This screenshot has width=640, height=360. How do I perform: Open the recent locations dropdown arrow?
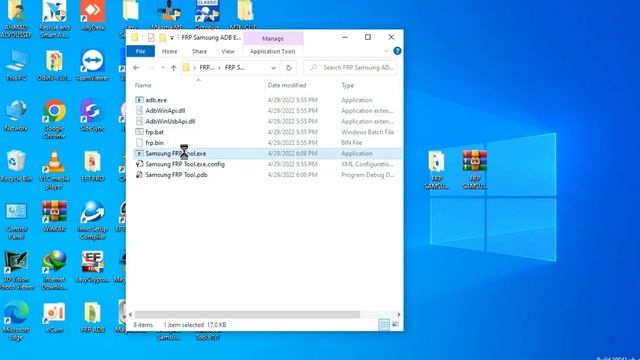pyautogui.click(x=163, y=68)
